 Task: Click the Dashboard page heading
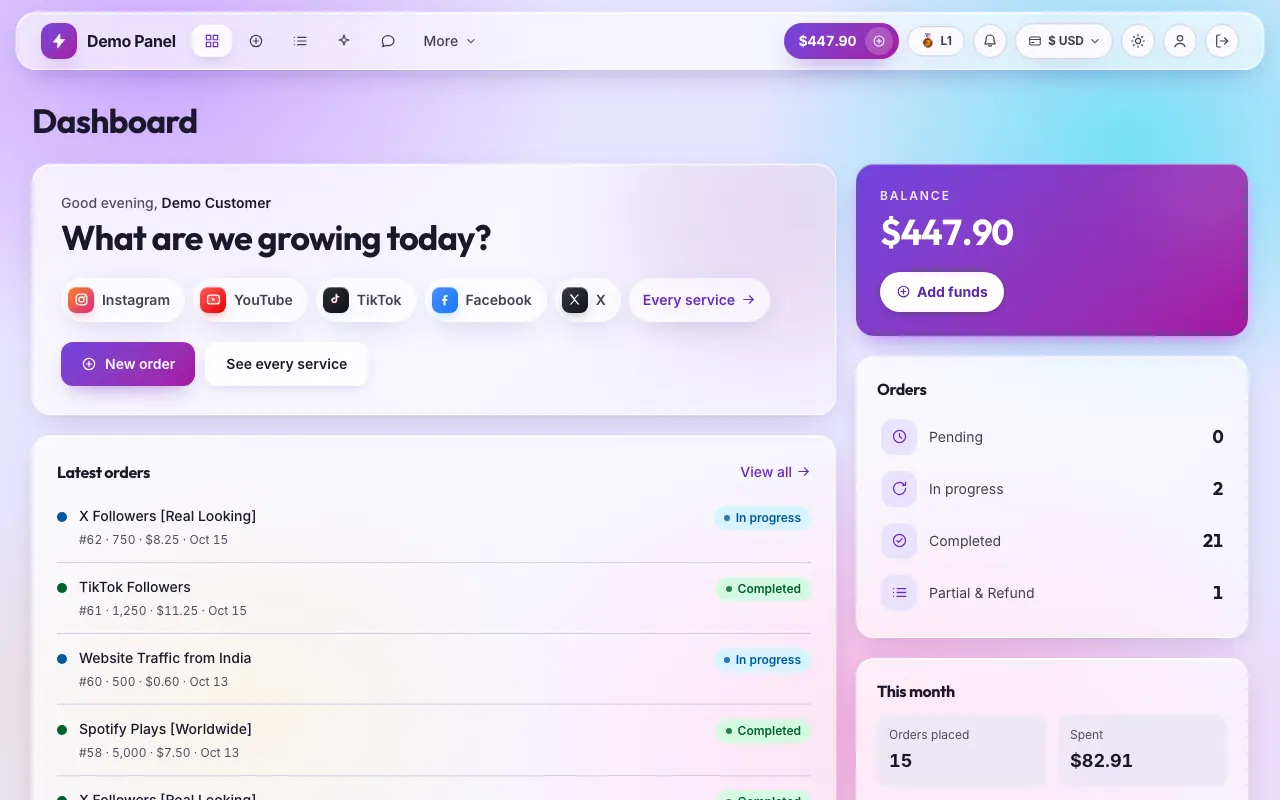[x=115, y=122]
